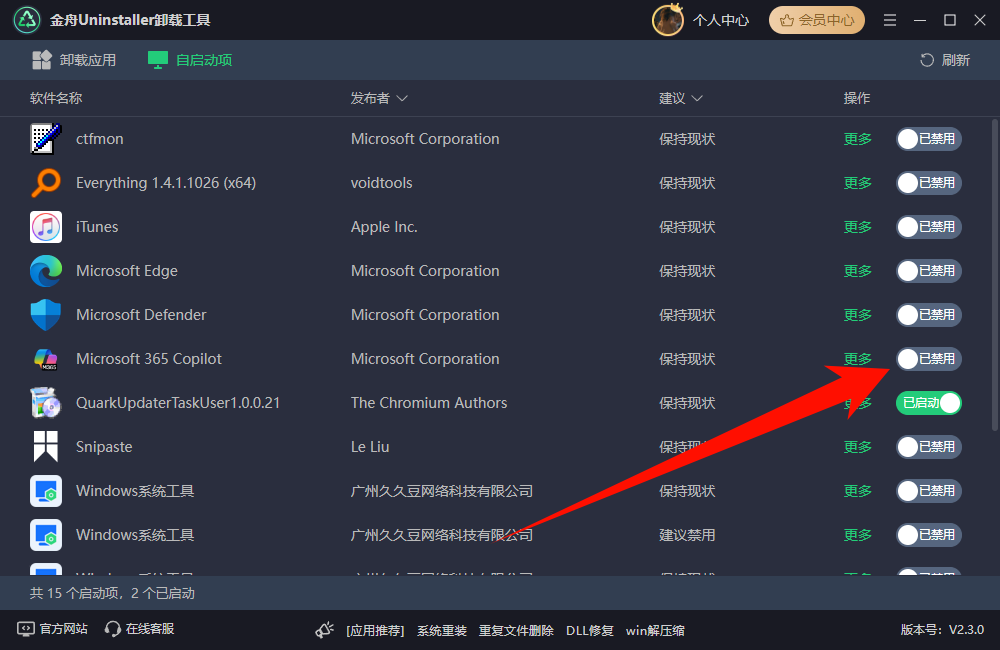Click the user avatar next to 个人中心
1000x650 pixels.
point(667,19)
